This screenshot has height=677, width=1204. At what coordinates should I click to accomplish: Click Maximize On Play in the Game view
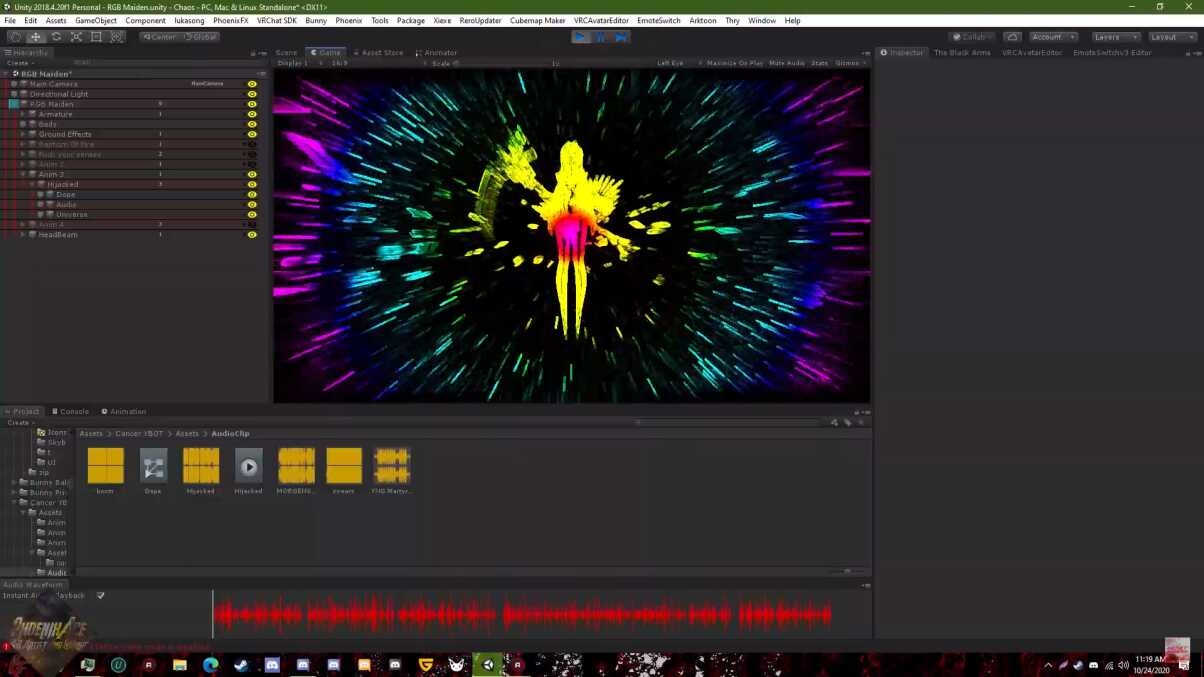[x=735, y=62]
